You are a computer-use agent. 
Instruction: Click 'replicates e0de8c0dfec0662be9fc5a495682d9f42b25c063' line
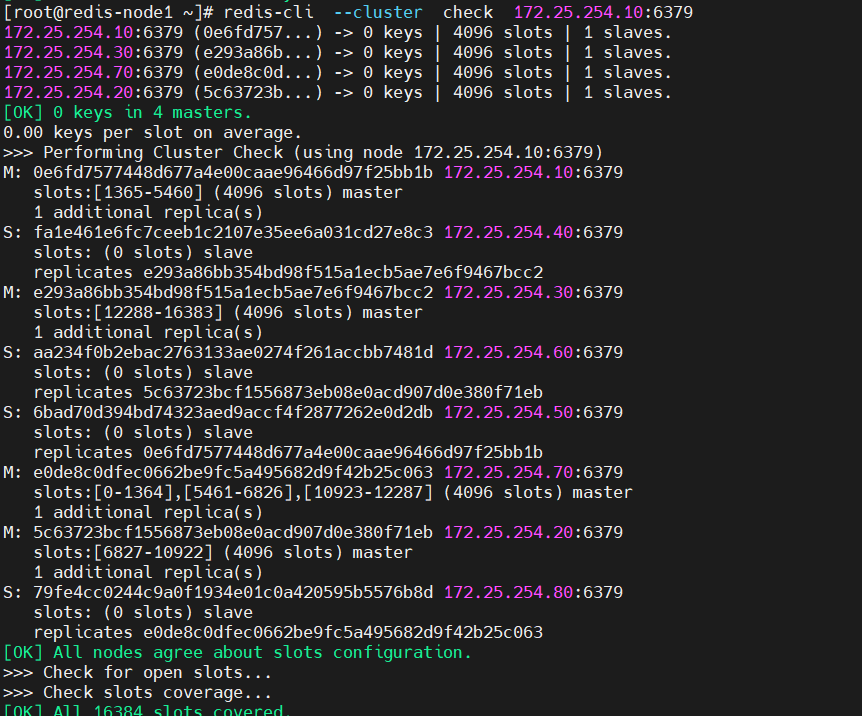point(288,632)
